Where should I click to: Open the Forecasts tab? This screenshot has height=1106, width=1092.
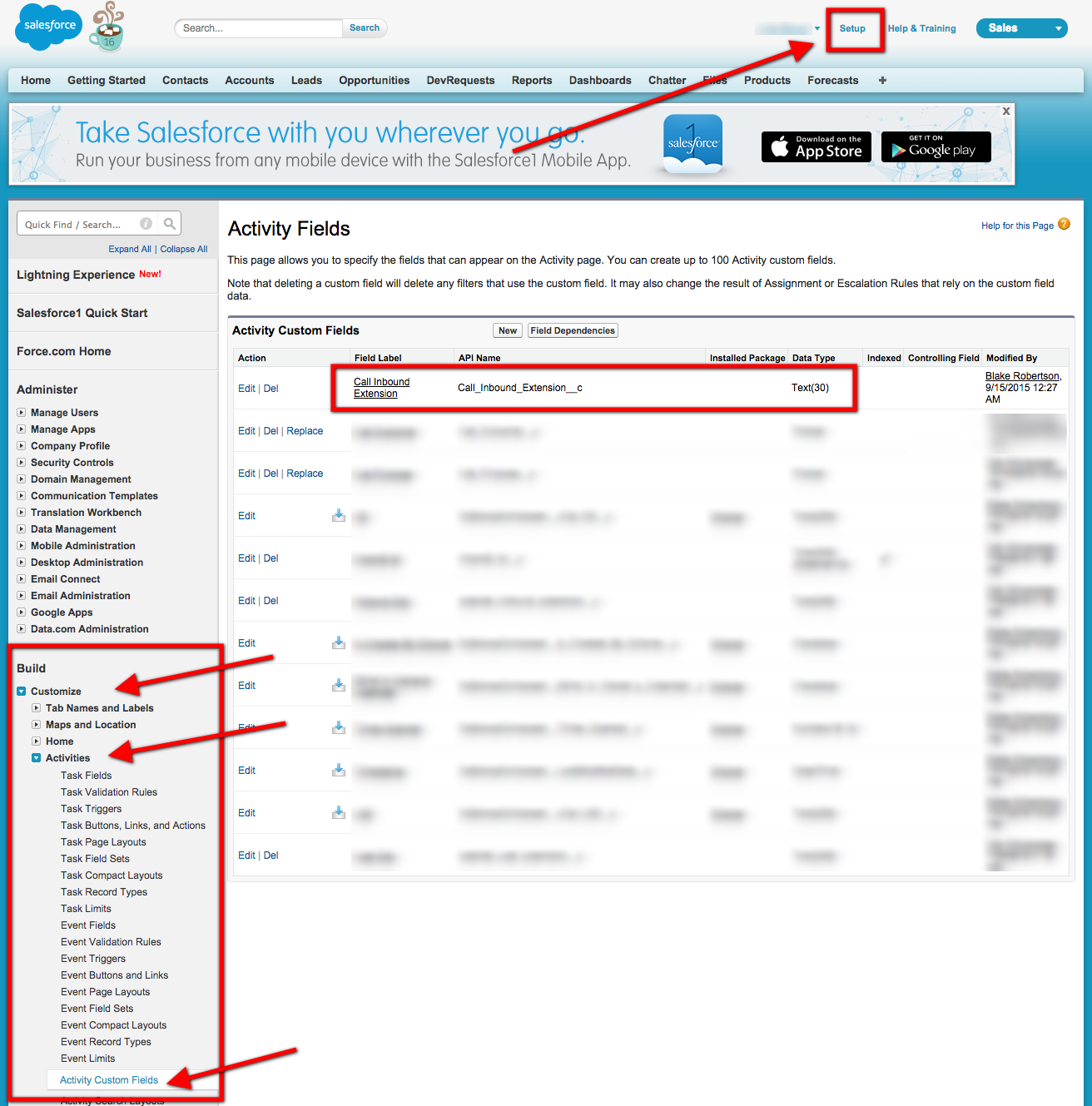(832, 81)
